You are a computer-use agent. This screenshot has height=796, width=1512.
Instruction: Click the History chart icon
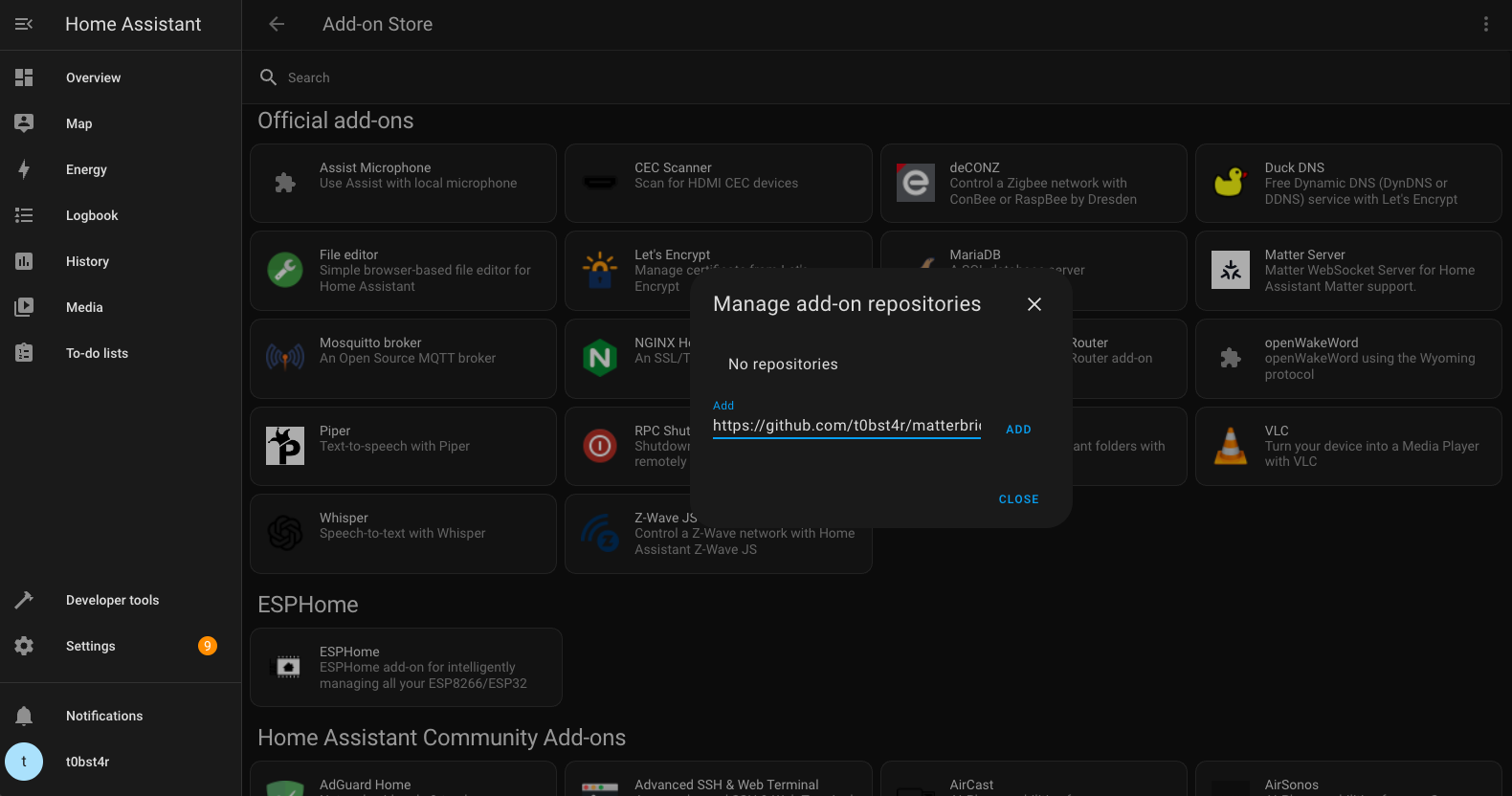tap(24, 261)
